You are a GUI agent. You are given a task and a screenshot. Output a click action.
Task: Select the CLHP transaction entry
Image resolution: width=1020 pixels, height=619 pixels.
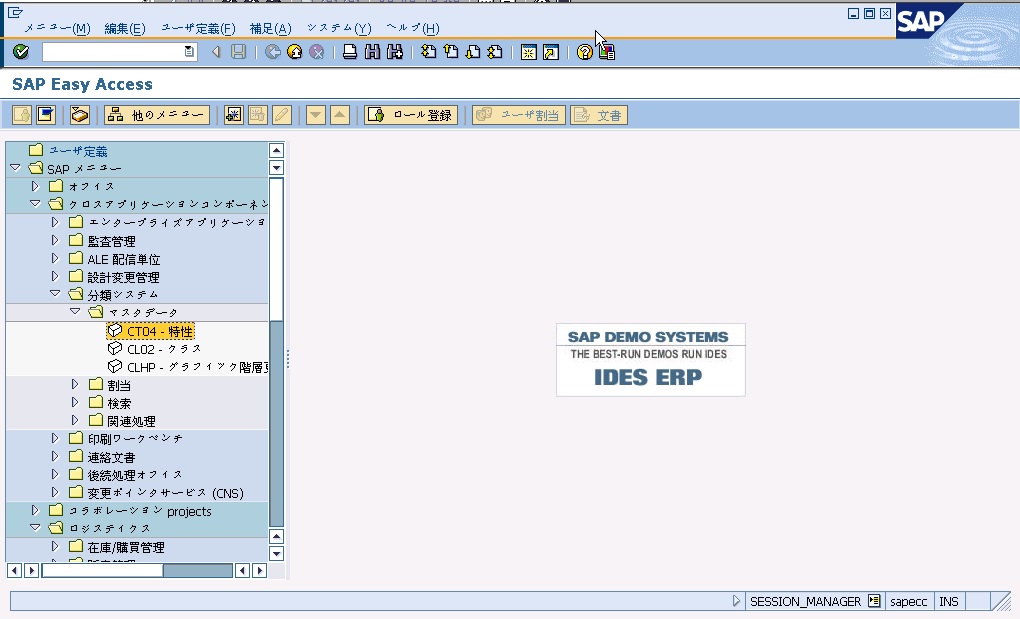[197, 367]
